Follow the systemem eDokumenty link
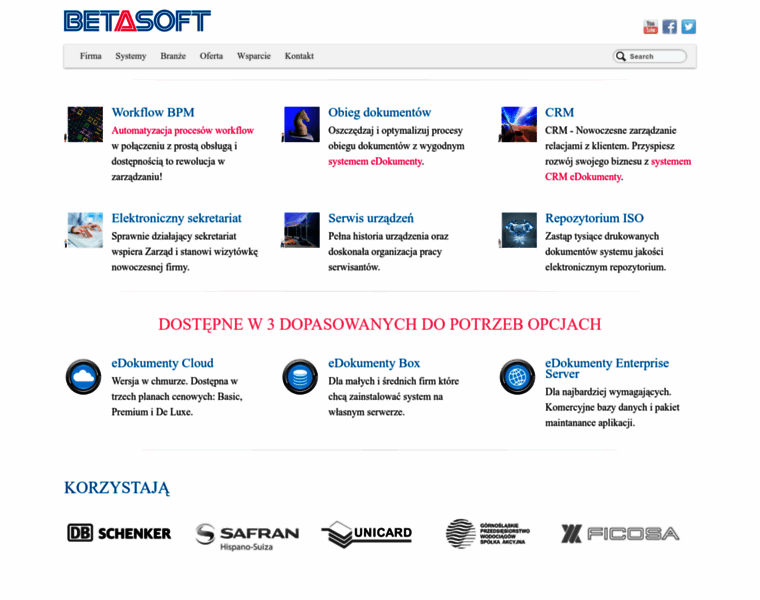The height and width of the screenshot is (600, 760). [375, 161]
